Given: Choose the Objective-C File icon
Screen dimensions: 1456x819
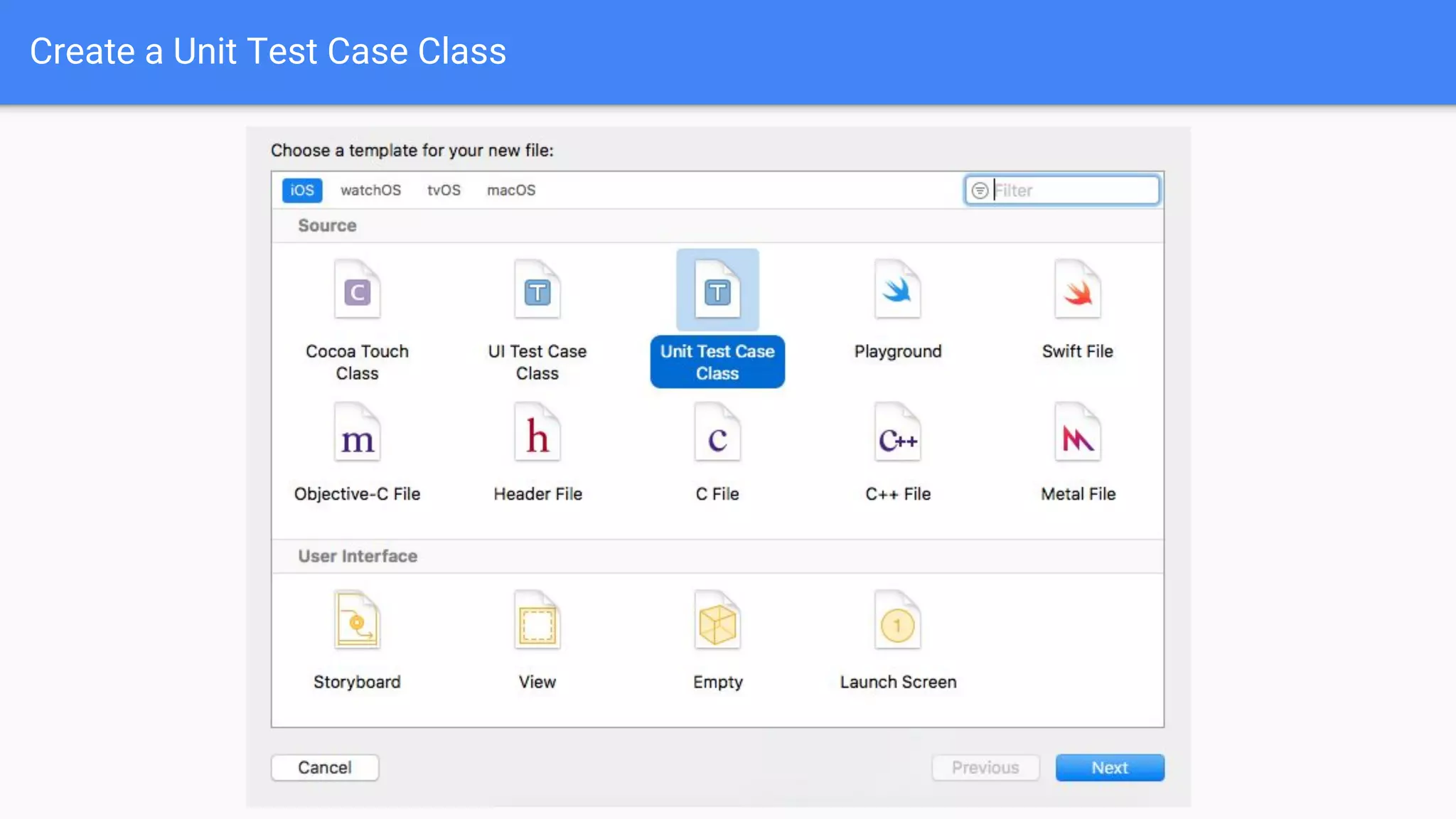Looking at the screenshot, I should point(357,433).
